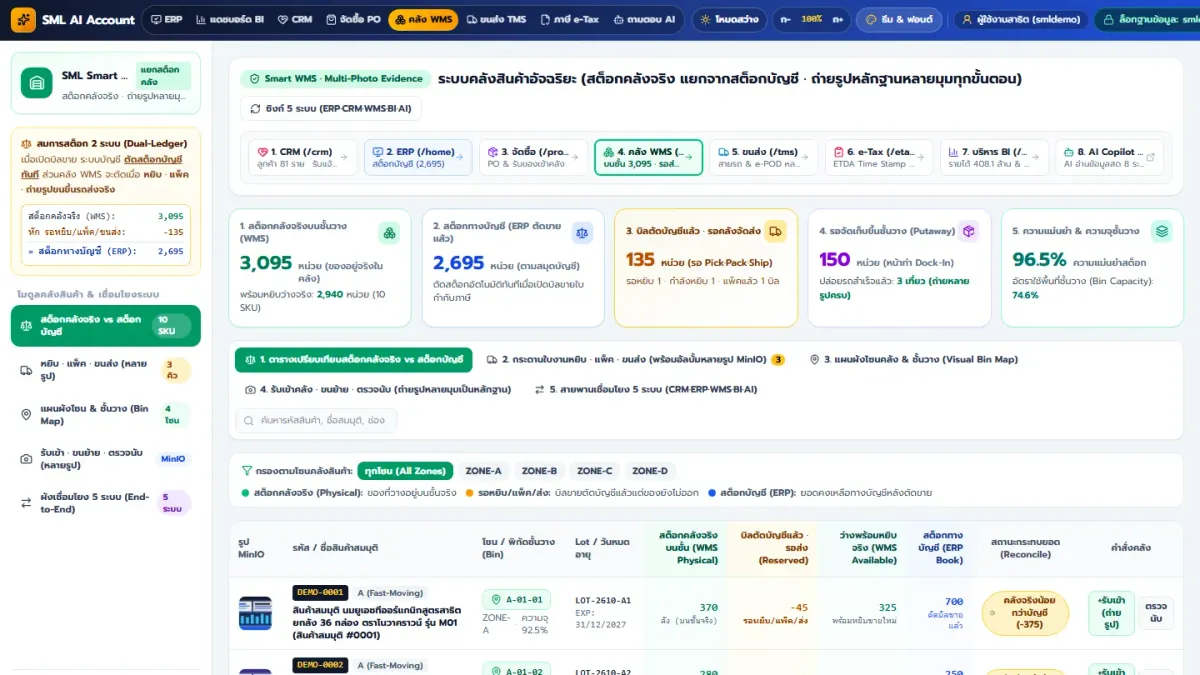Select the ZONE-A filter chip

483,471
